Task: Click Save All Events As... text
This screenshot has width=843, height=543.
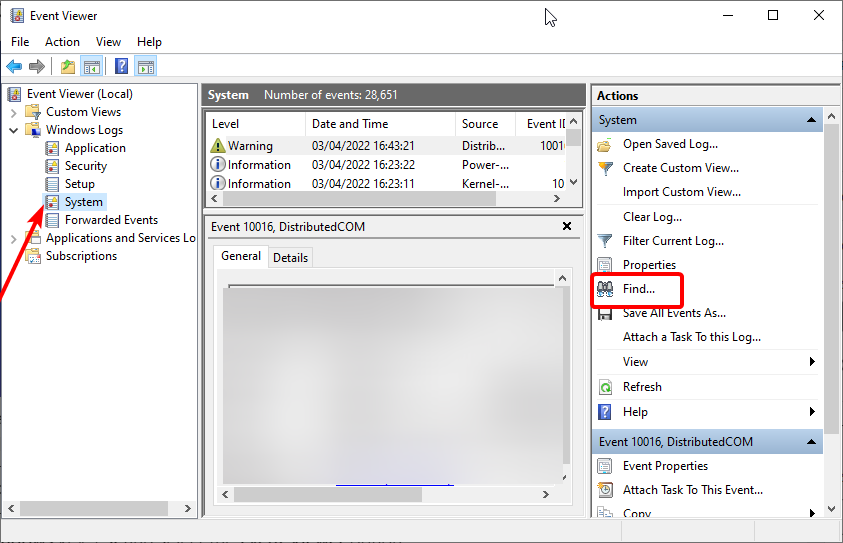Action: [674, 313]
